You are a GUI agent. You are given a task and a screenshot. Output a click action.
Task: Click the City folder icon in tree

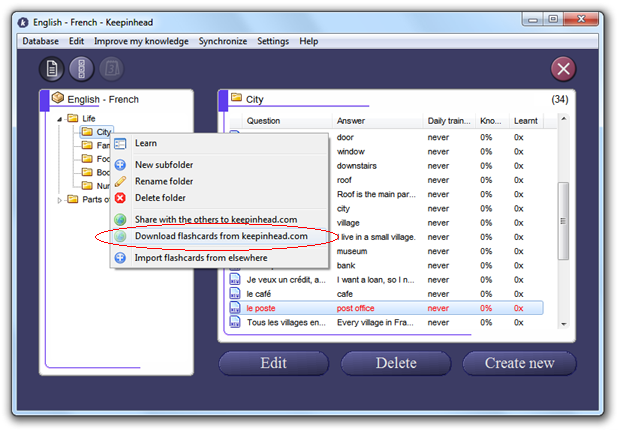(x=87, y=131)
